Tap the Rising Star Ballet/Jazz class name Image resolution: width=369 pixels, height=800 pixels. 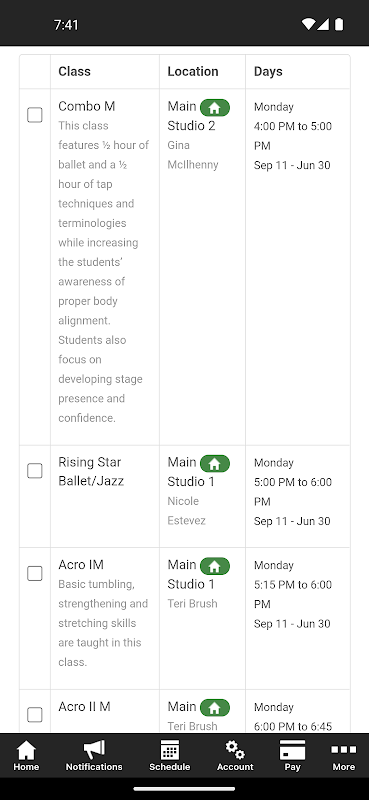[91, 471]
